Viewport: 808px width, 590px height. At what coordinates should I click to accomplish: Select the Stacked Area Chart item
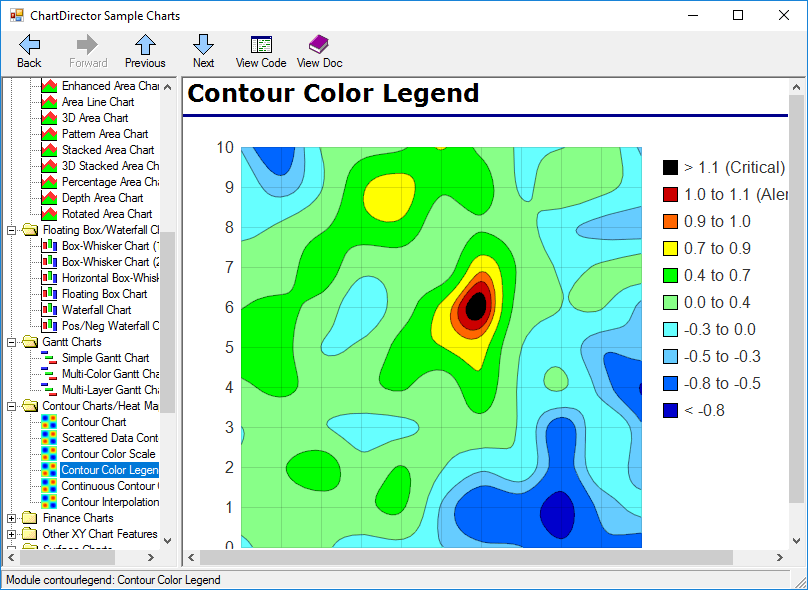click(108, 150)
